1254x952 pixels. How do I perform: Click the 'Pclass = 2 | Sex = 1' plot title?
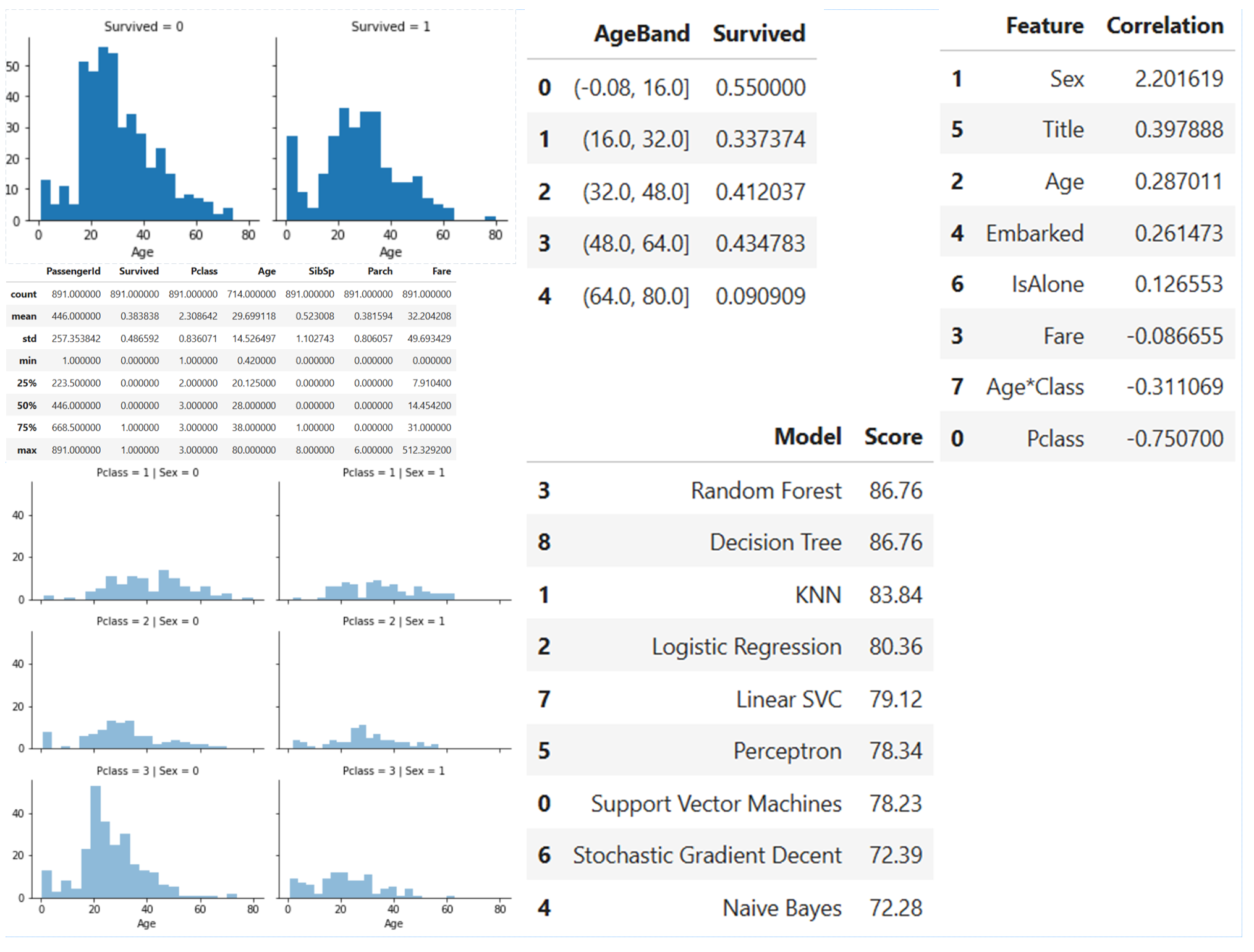pos(394,621)
